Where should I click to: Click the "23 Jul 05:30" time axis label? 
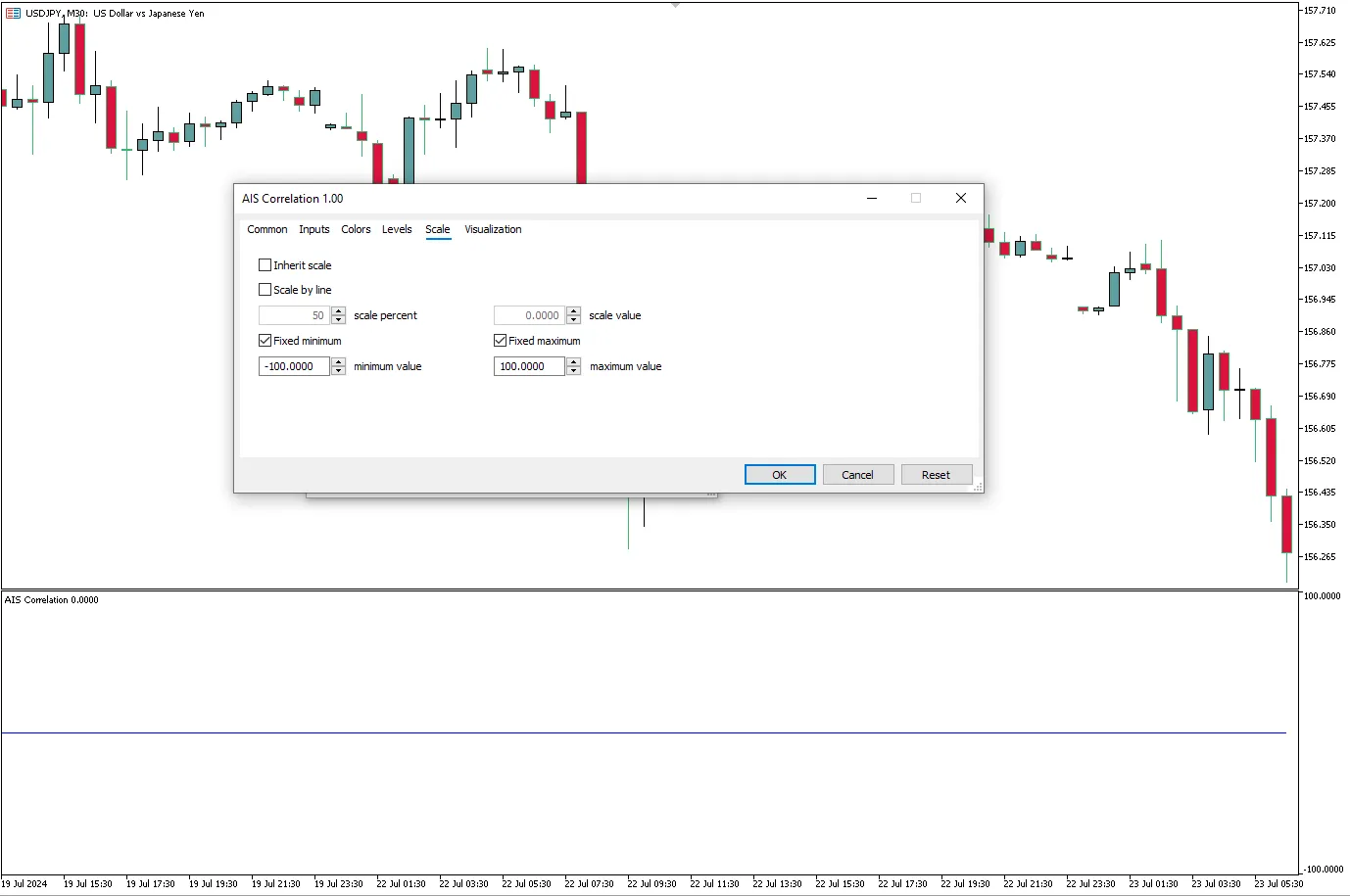coord(1278,883)
